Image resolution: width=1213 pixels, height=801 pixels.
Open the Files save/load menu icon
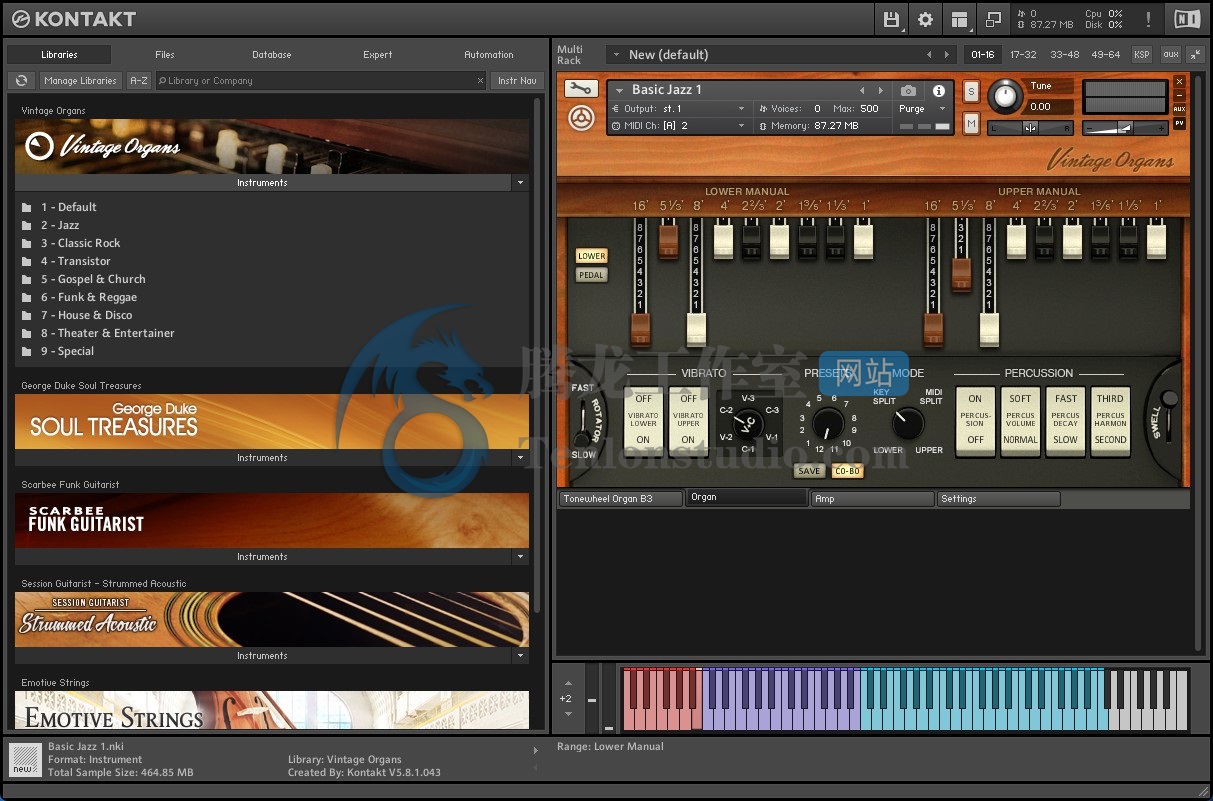[x=892, y=19]
